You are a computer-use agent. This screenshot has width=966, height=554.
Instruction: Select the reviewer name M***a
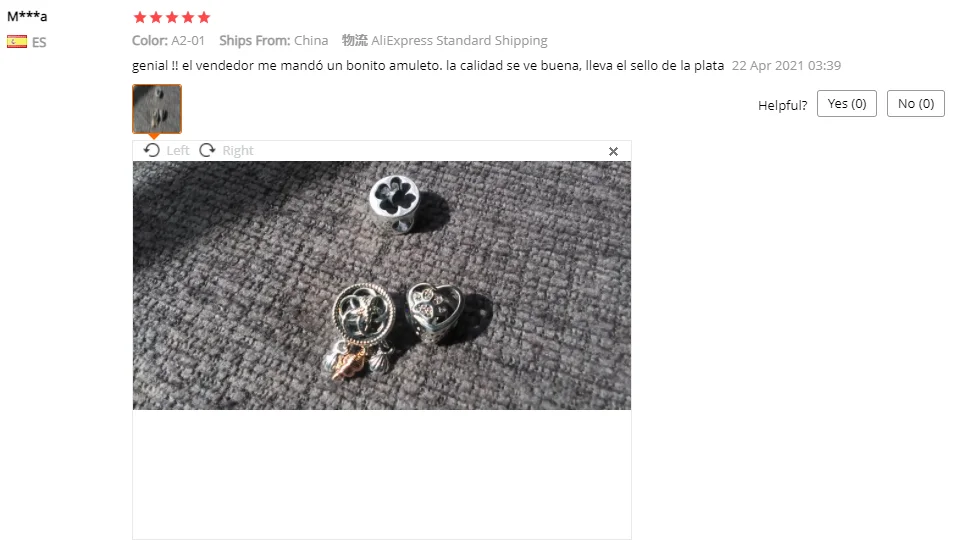coord(27,16)
